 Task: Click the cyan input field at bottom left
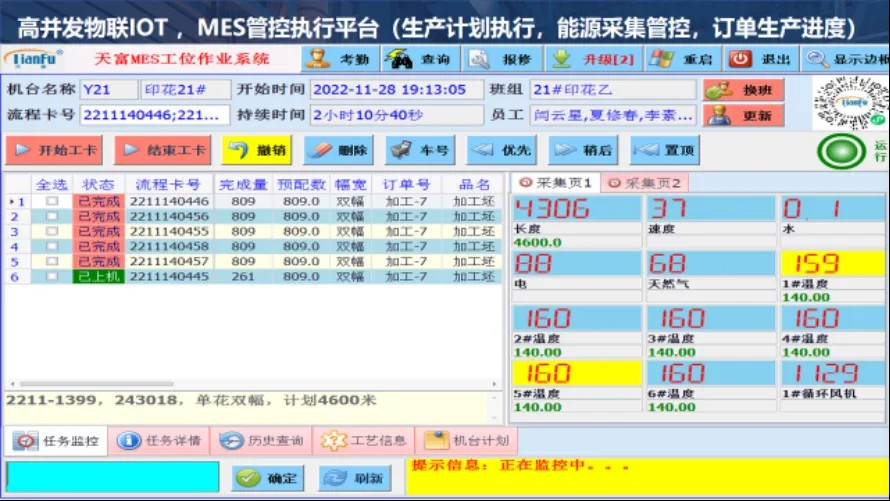[x=112, y=477]
